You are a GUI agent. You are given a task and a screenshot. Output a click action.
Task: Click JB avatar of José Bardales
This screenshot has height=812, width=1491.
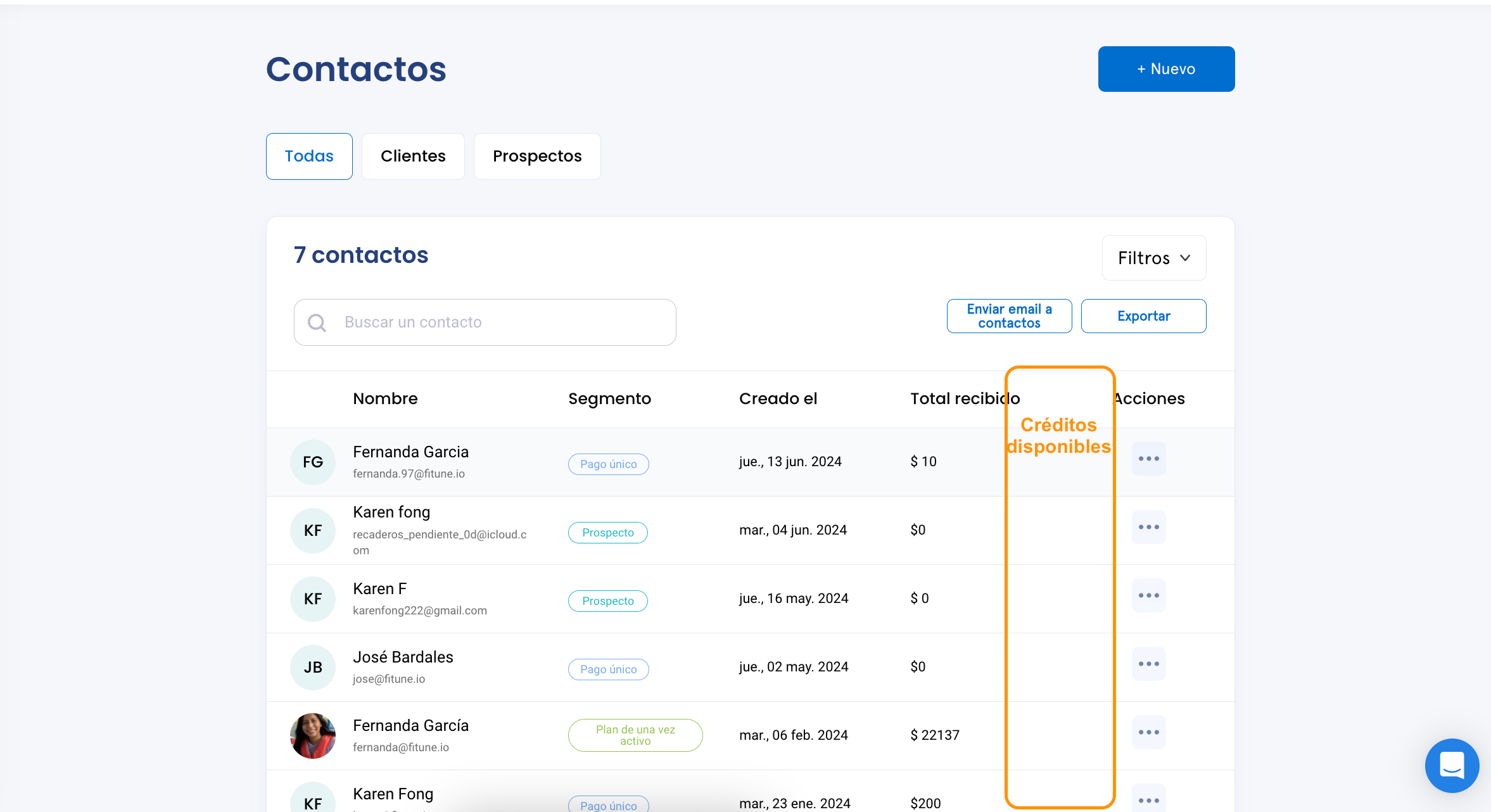(313, 668)
